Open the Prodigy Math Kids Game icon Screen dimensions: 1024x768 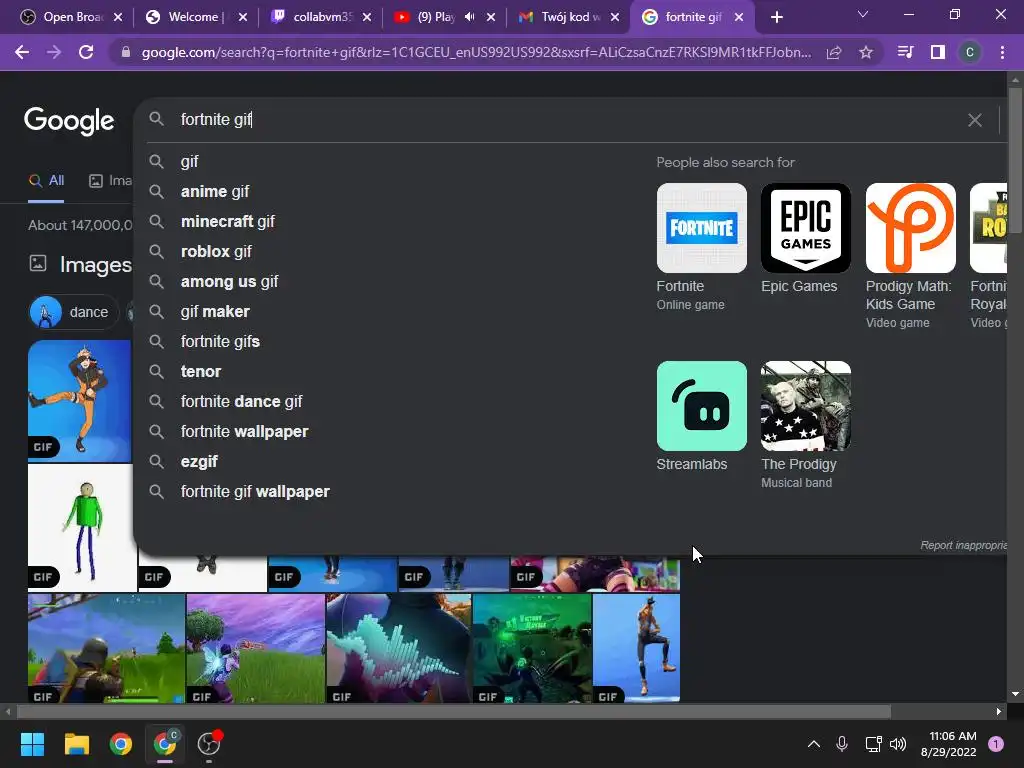coord(910,228)
